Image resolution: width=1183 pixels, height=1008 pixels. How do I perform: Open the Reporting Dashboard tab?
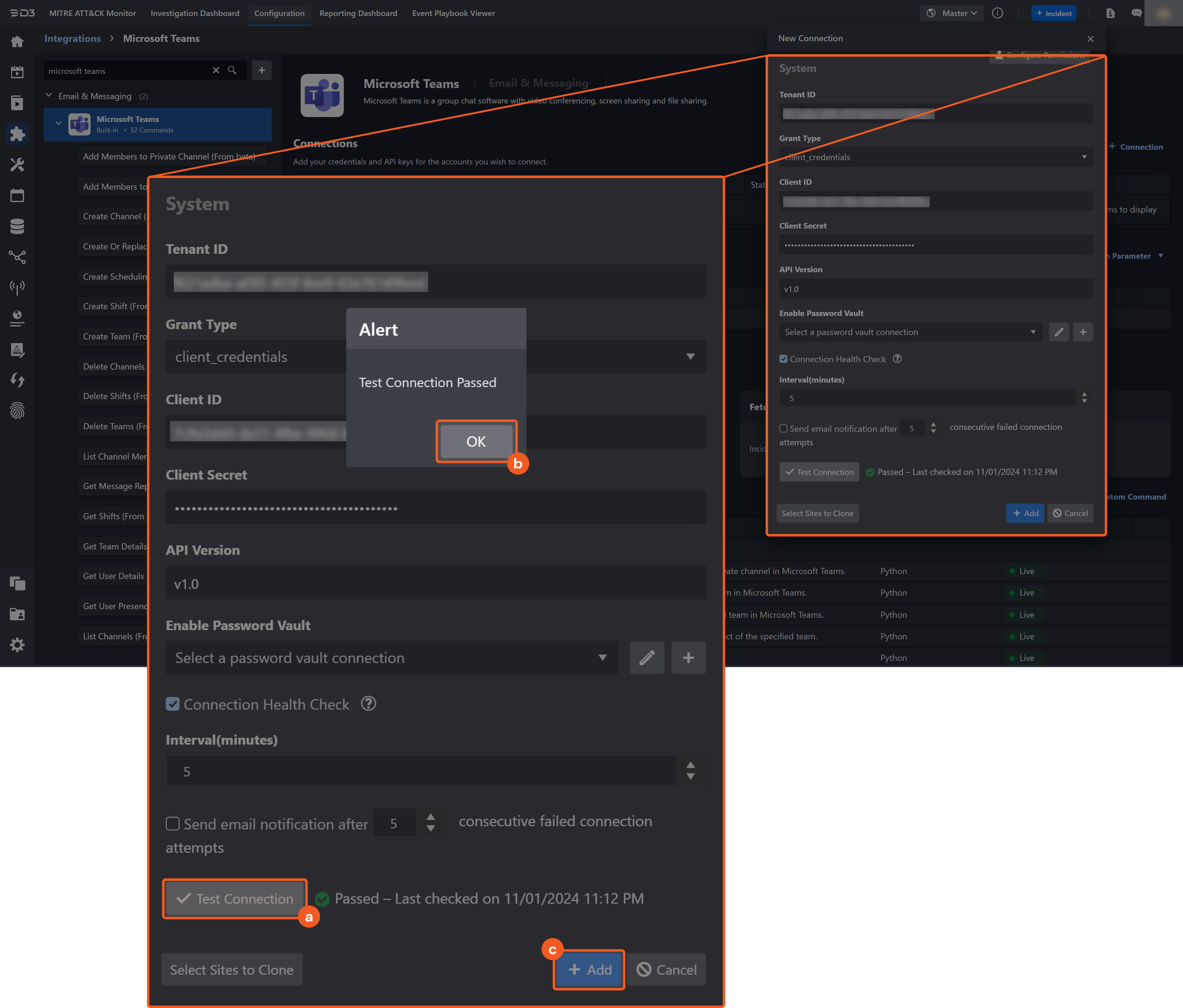pos(358,13)
